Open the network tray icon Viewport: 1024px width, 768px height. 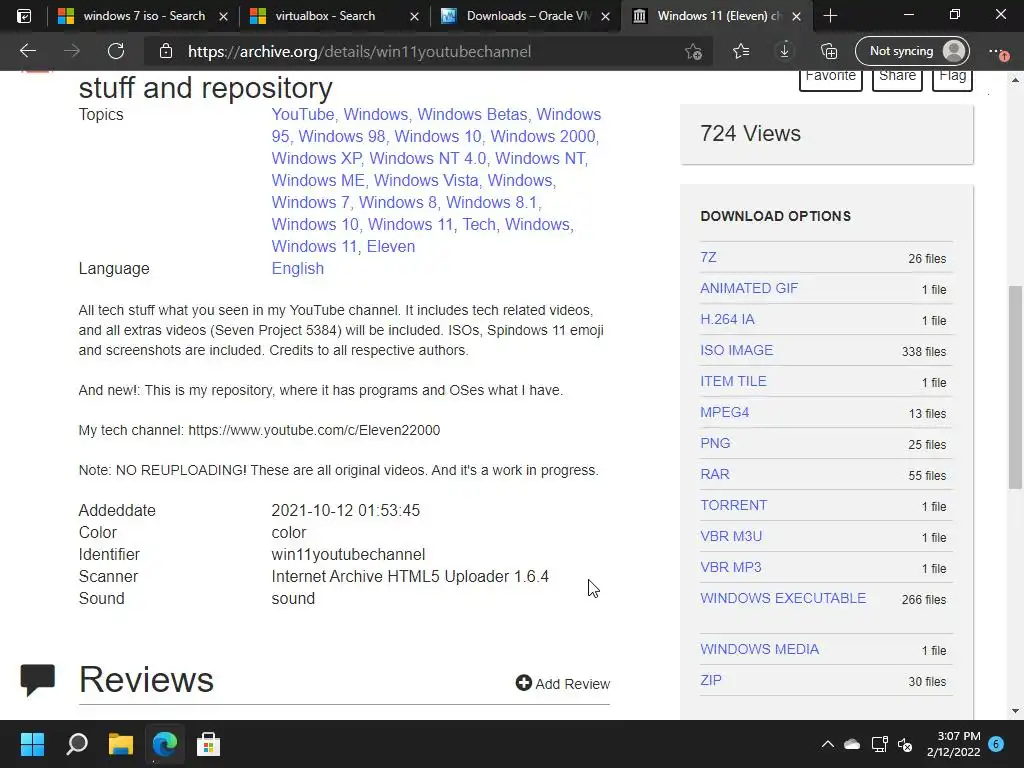[x=879, y=744]
